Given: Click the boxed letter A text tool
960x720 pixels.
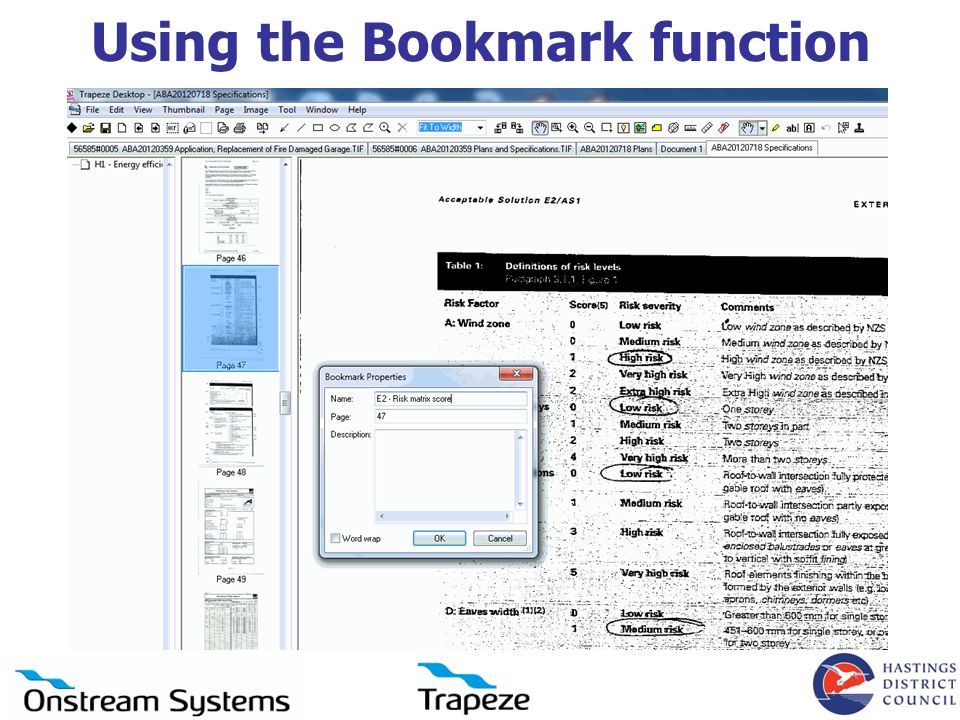Looking at the screenshot, I should coord(809,128).
